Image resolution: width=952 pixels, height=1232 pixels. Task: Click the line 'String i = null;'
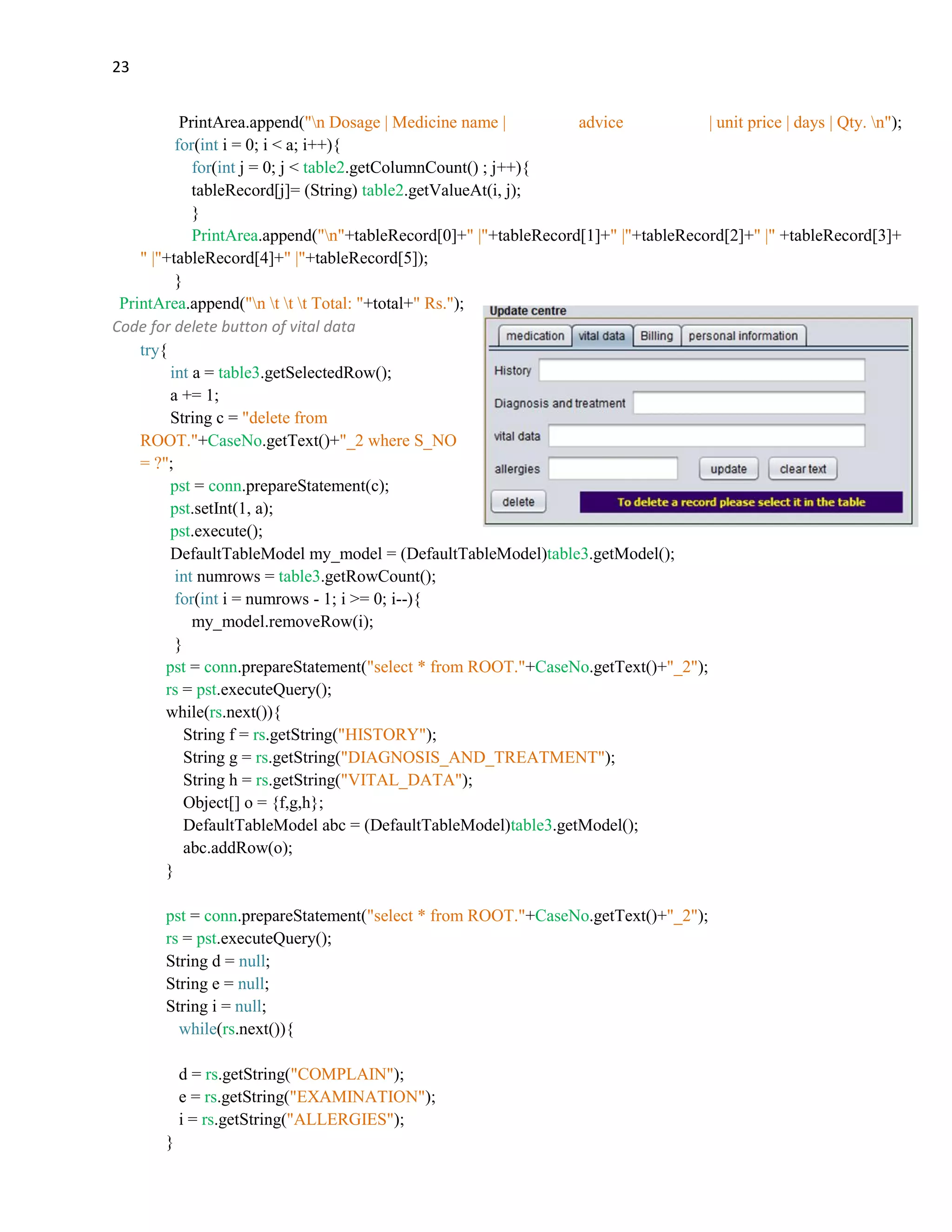coord(216,1007)
